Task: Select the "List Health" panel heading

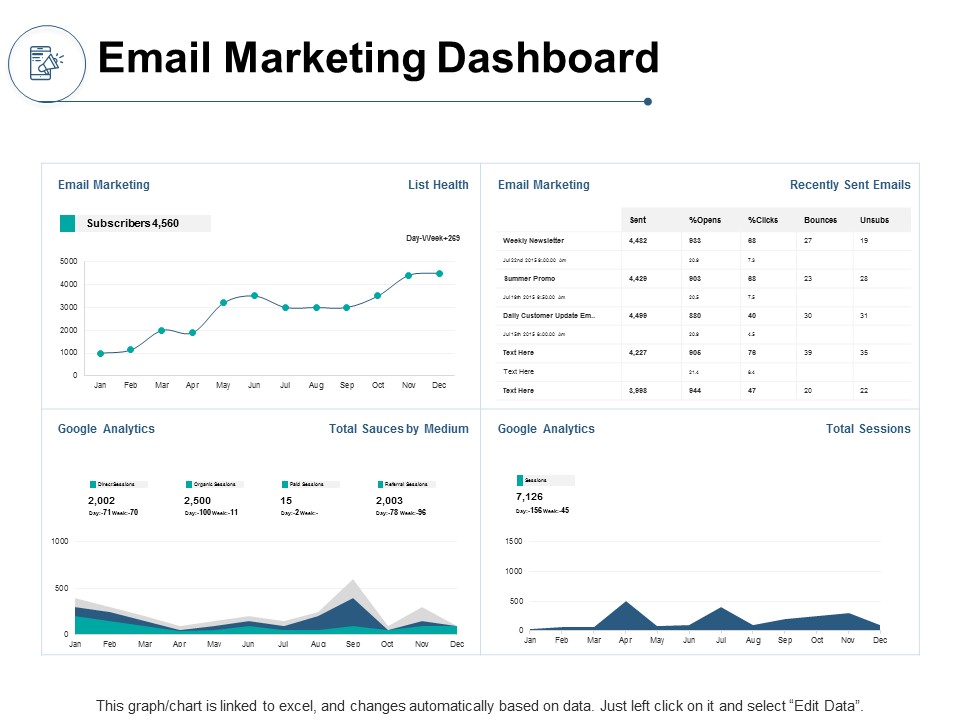Action: 438,185
